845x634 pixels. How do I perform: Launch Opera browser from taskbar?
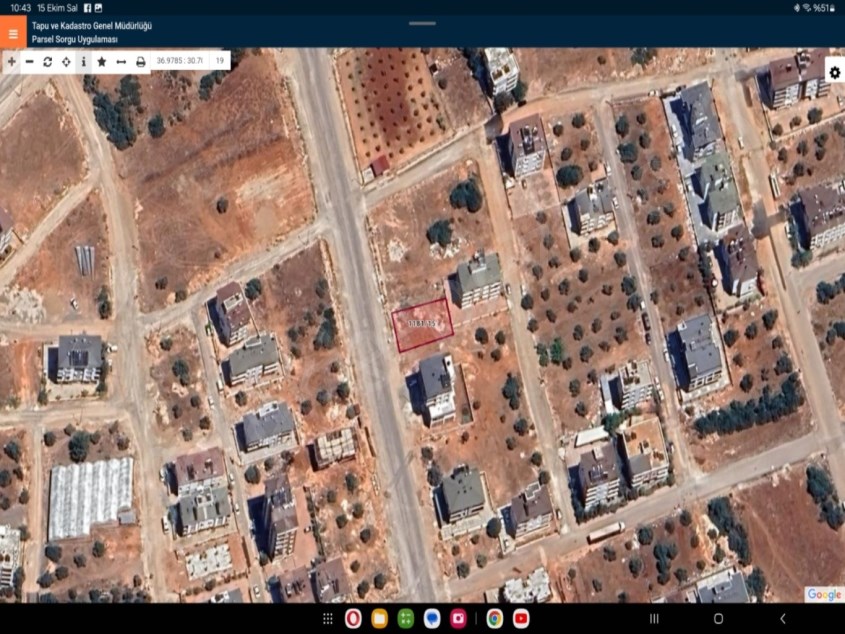(353, 619)
